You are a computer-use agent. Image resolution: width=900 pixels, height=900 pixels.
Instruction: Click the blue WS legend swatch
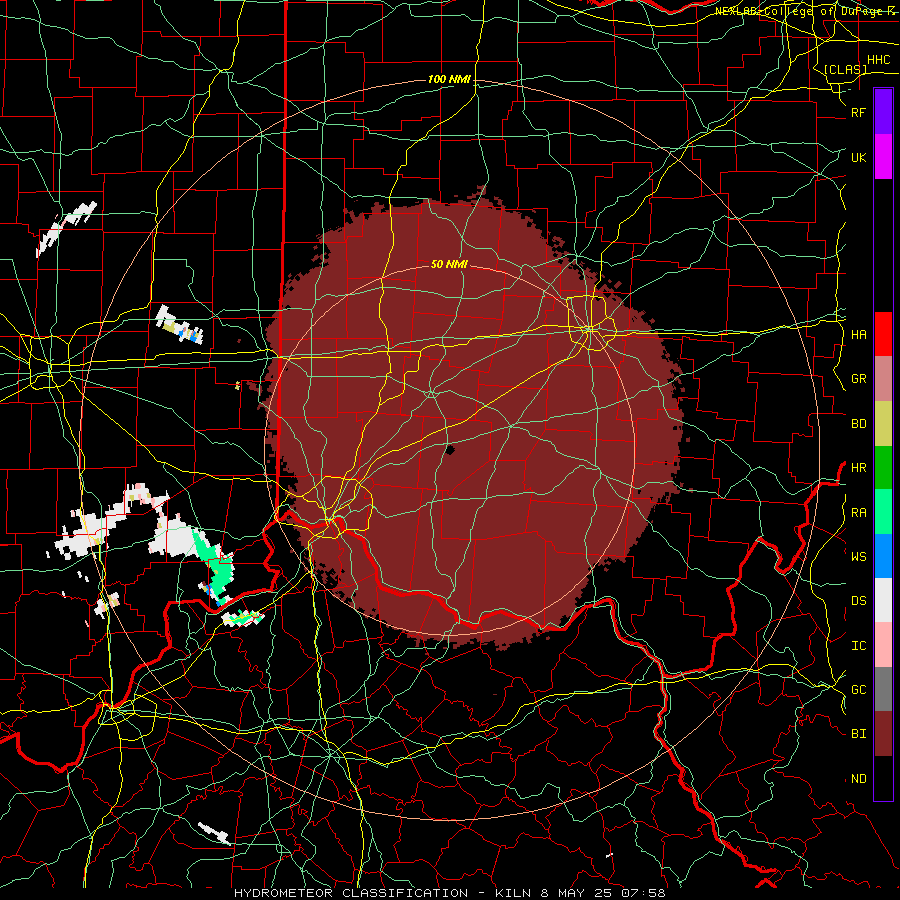click(x=883, y=556)
